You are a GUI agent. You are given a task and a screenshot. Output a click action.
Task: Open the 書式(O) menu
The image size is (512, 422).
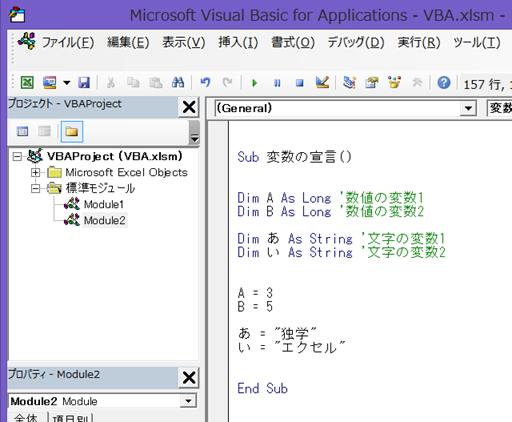(293, 42)
